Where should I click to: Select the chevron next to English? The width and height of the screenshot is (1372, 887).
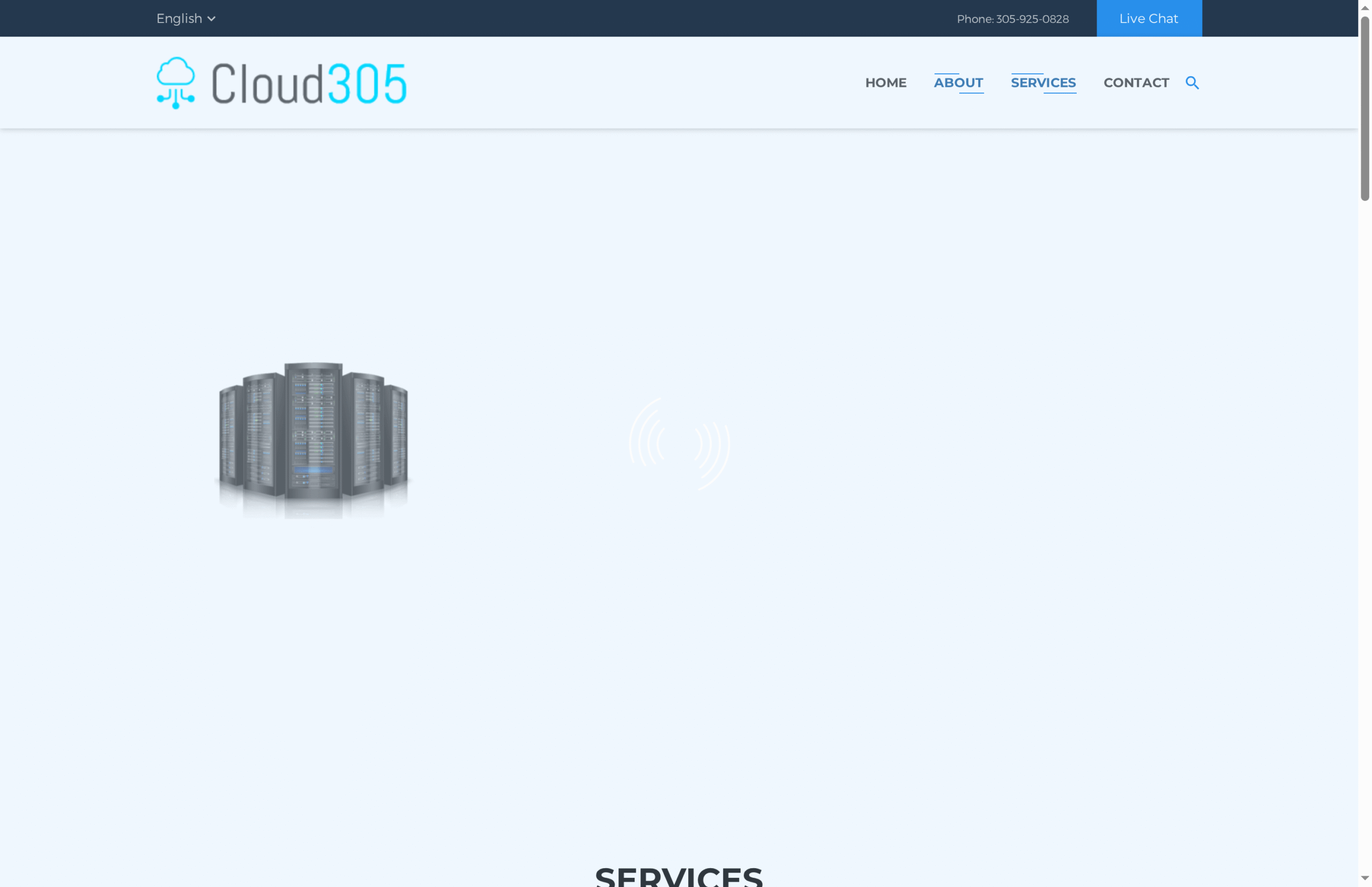click(x=211, y=18)
